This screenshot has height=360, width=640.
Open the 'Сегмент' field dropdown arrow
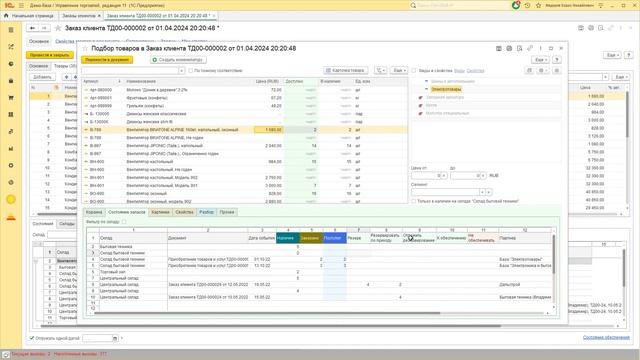coord(482,192)
